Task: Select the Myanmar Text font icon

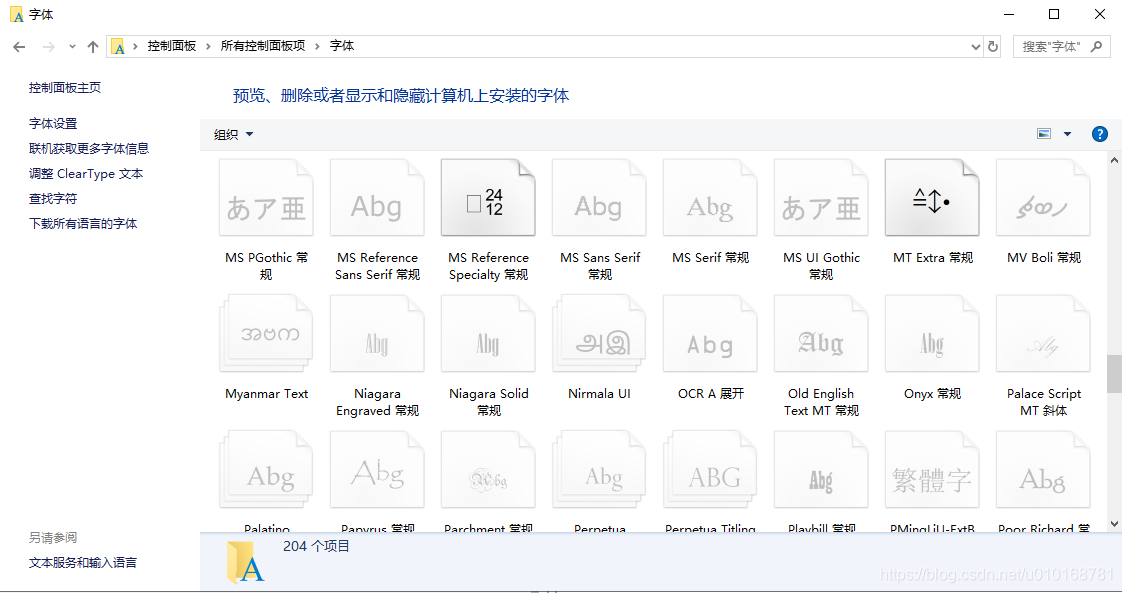Action: click(266, 334)
